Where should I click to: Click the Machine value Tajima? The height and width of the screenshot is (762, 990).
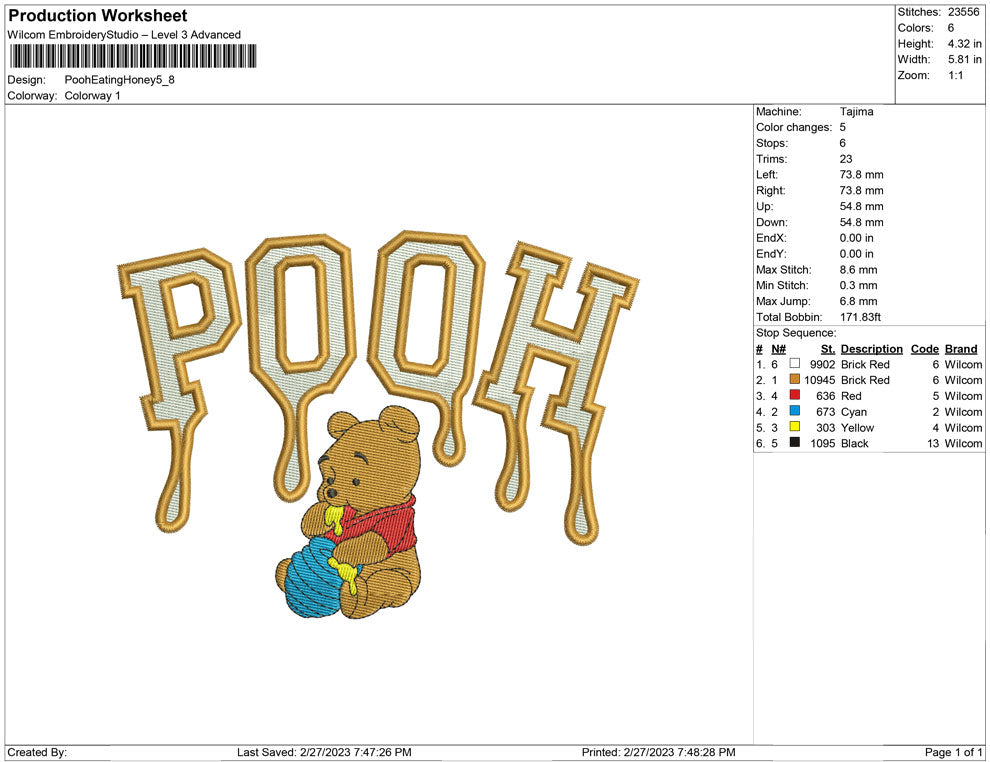[x=856, y=112]
